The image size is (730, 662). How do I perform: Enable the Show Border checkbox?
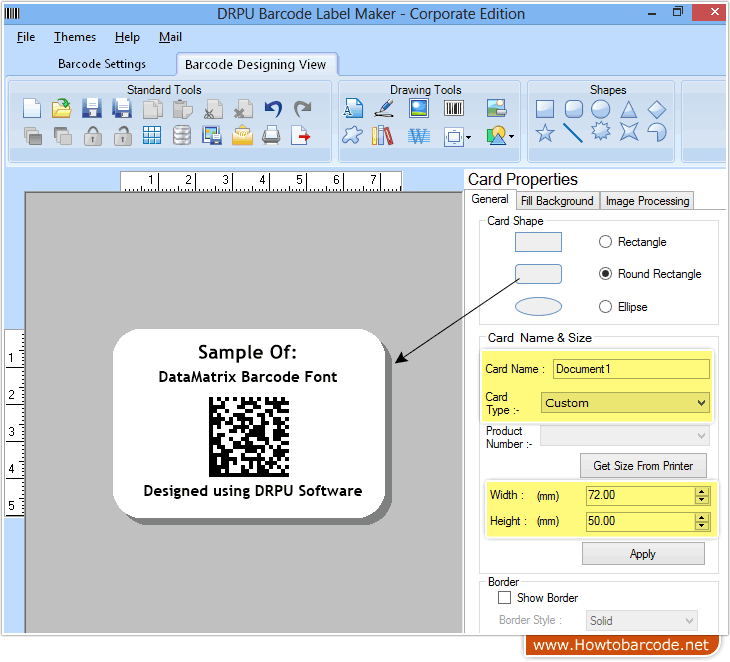(x=505, y=598)
